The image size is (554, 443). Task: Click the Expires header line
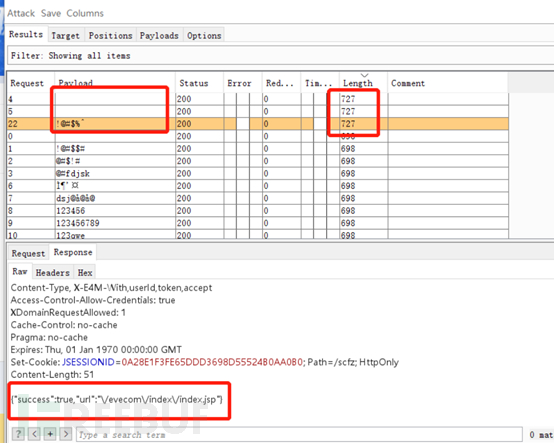pos(96,350)
